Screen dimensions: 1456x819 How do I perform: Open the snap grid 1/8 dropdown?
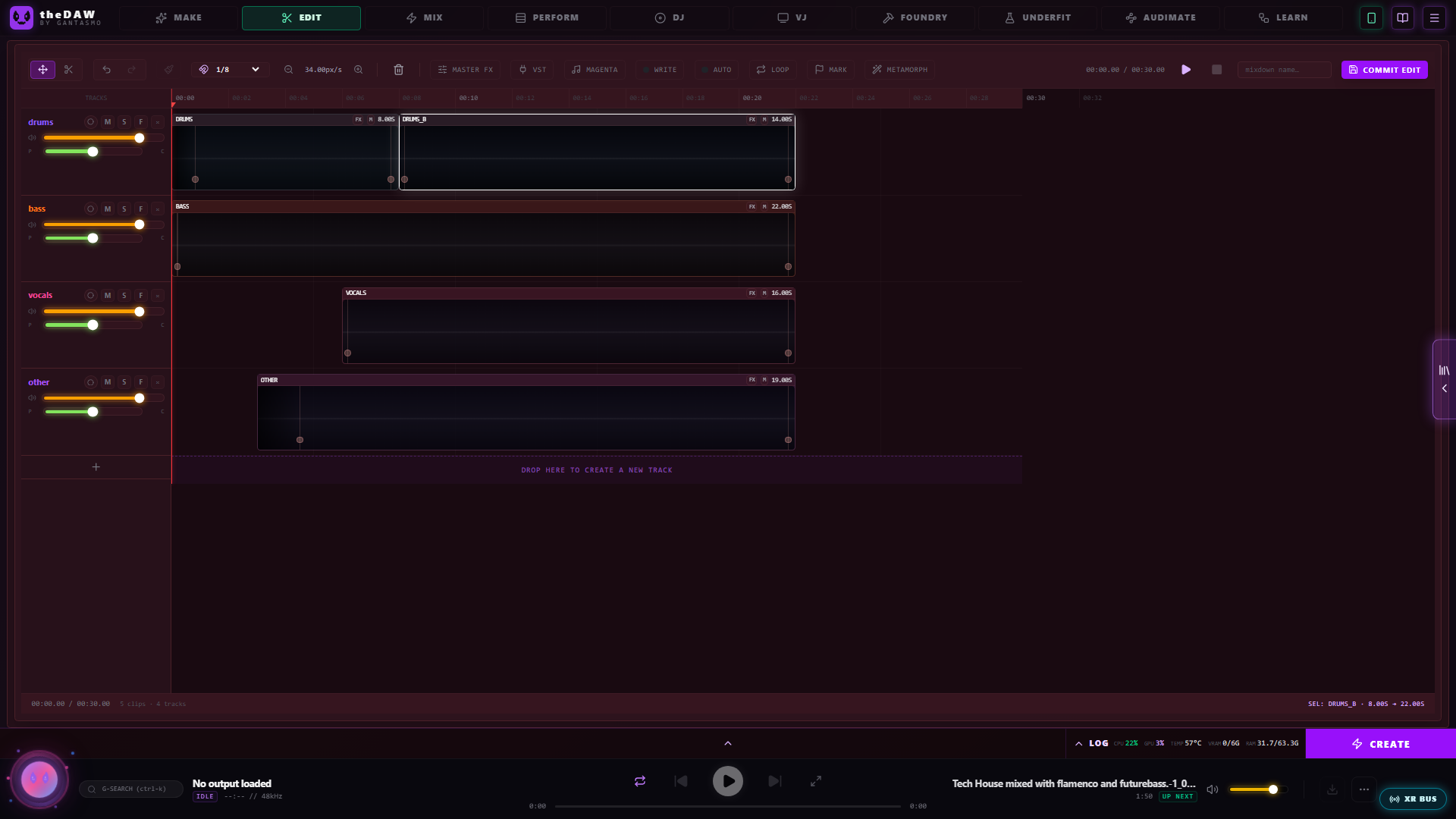pos(231,70)
